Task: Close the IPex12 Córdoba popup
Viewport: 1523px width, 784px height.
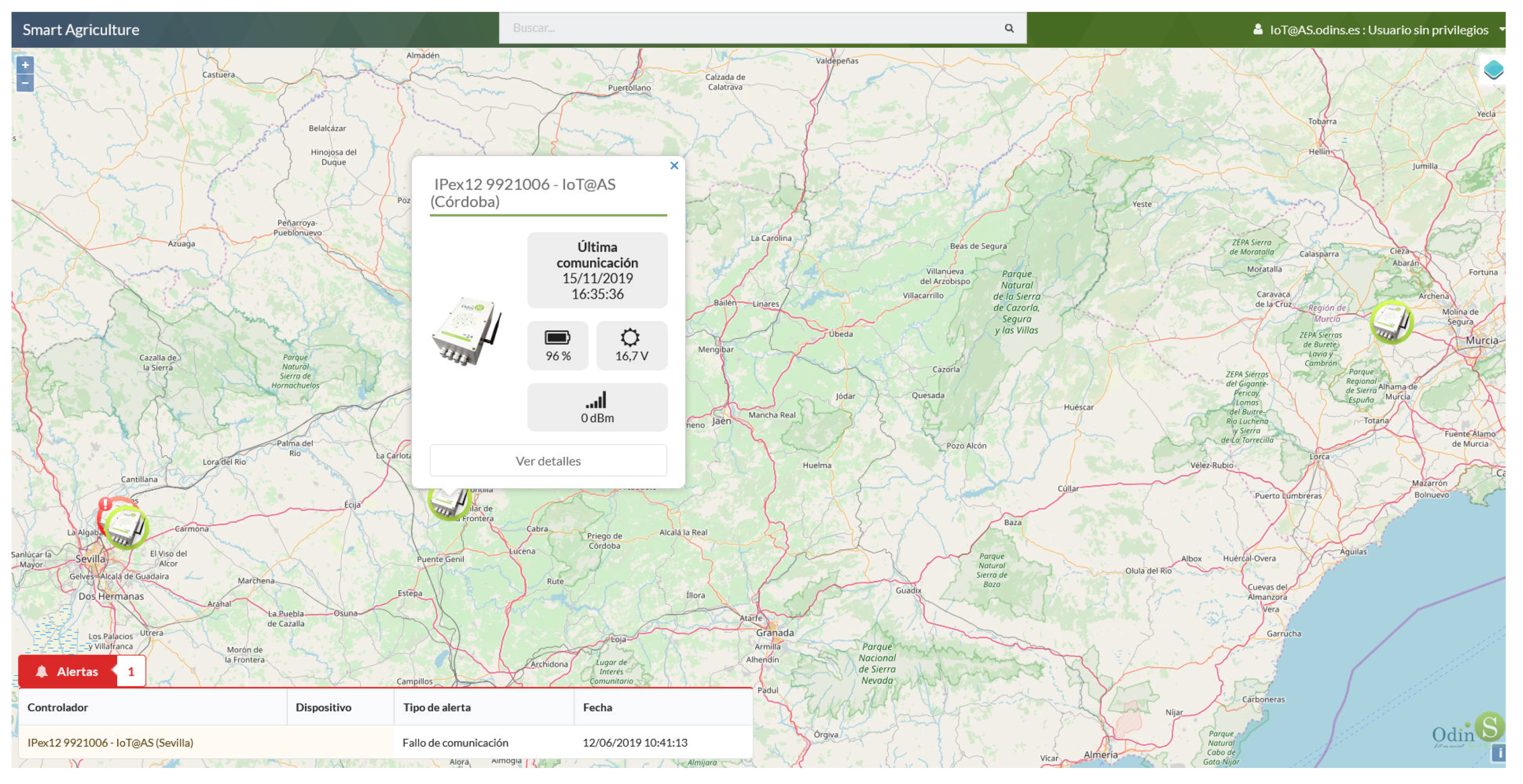Action: coord(674,166)
